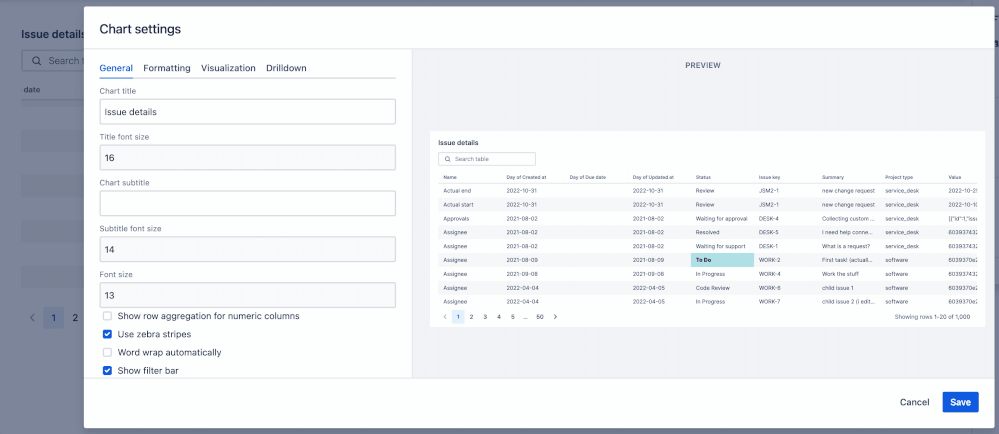
Task: Select page 3 in preview pagination
Action: coord(485,317)
